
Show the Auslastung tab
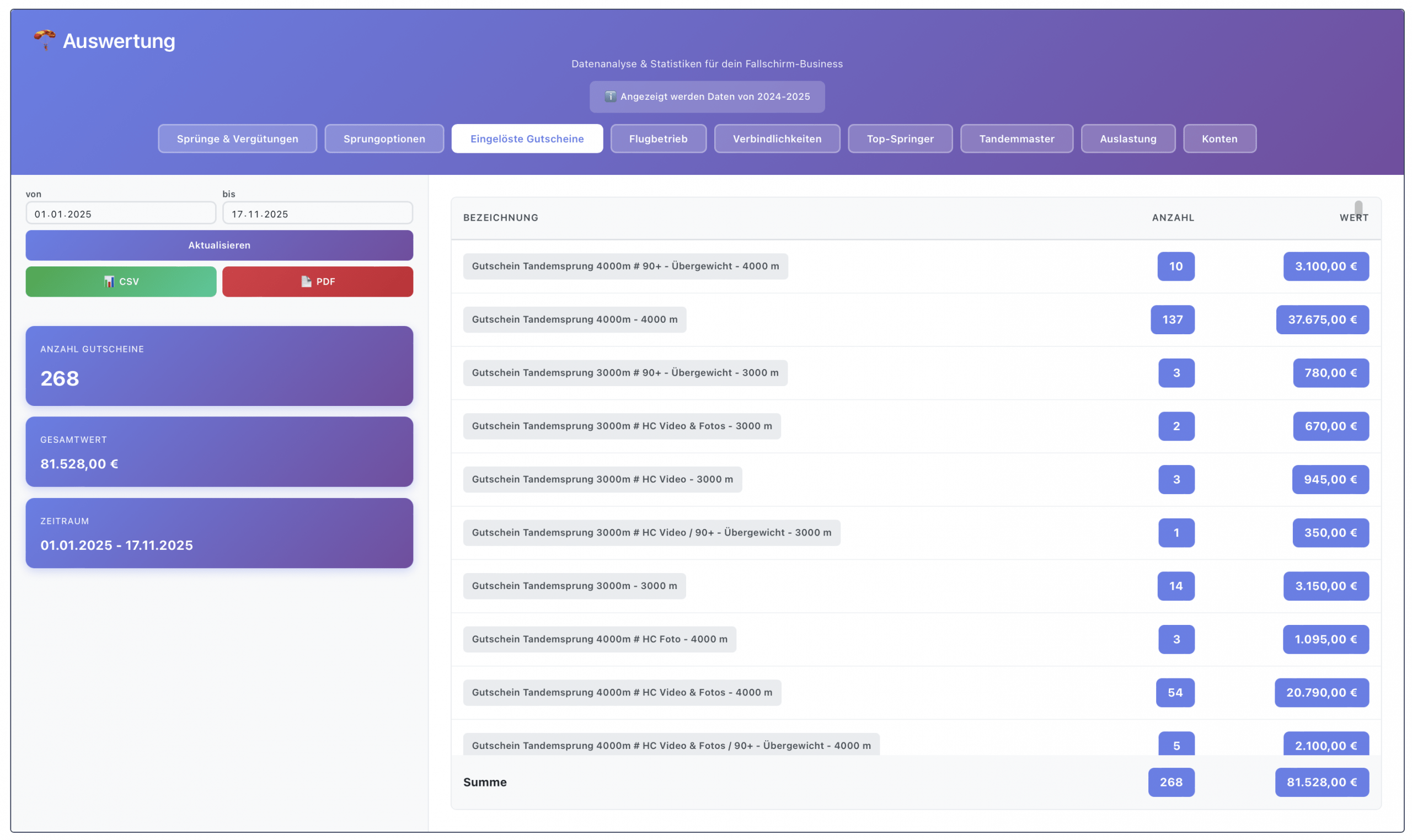click(x=1127, y=138)
